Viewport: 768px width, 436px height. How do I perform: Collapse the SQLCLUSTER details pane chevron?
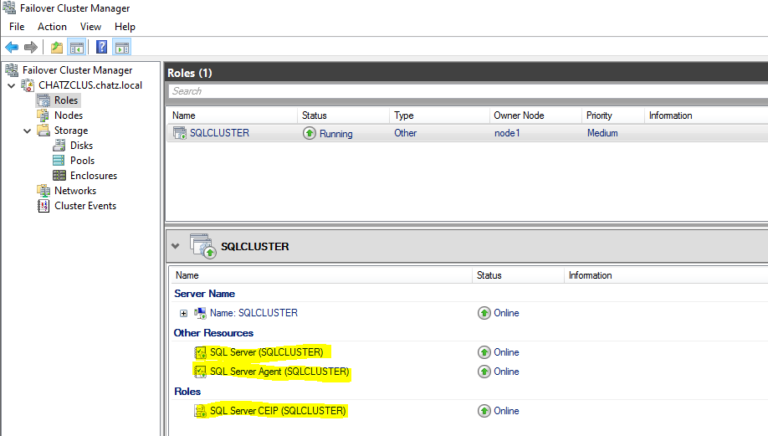pos(176,245)
